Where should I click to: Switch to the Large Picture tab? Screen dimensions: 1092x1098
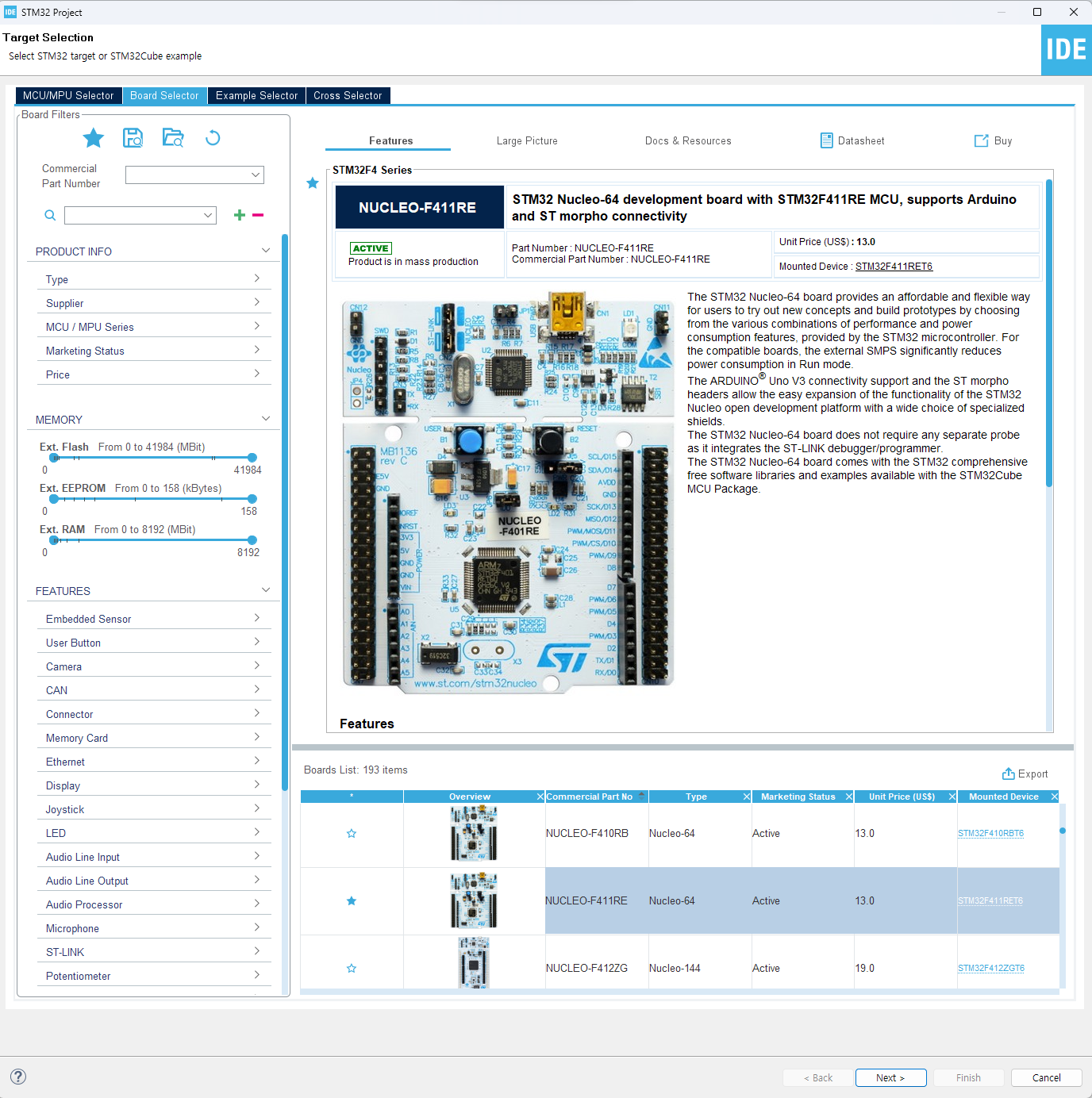pos(527,140)
